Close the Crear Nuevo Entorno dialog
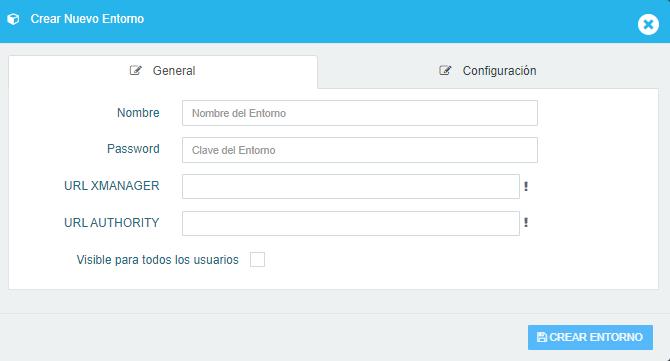670x361 pixels. coord(648,24)
